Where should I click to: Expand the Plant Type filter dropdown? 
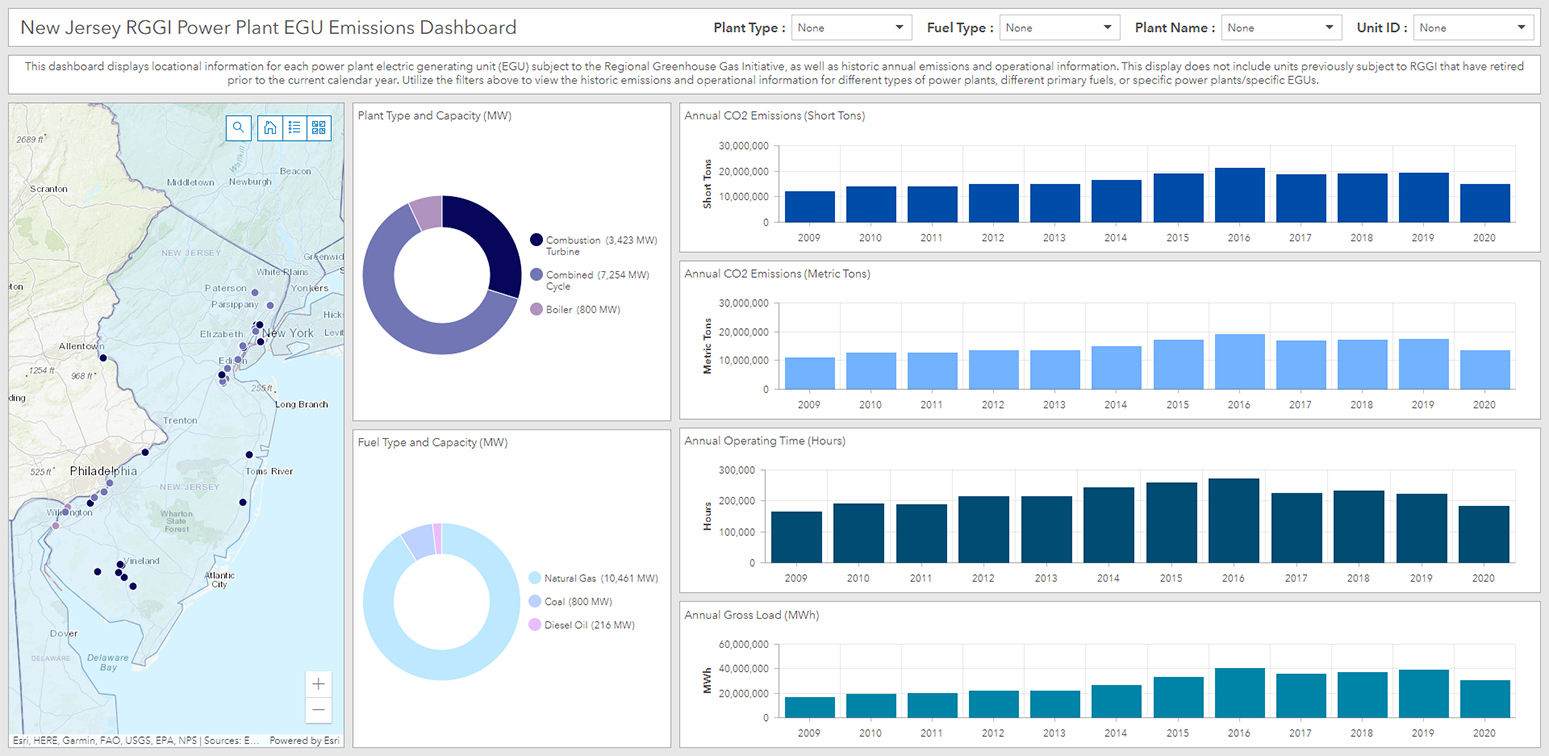point(851,28)
